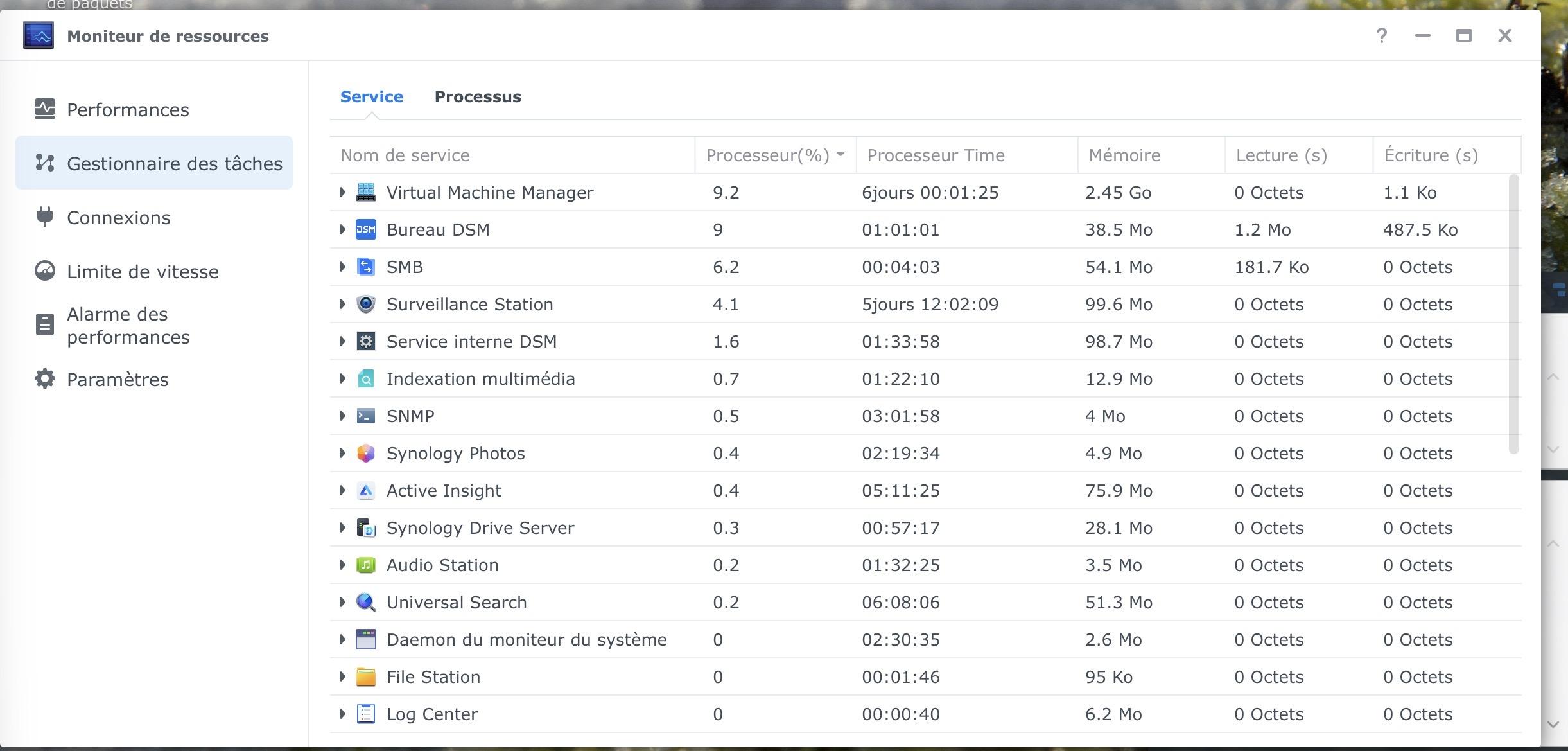Expand the SMB service row
The height and width of the screenshot is (751, 1568).
(342, 267)
